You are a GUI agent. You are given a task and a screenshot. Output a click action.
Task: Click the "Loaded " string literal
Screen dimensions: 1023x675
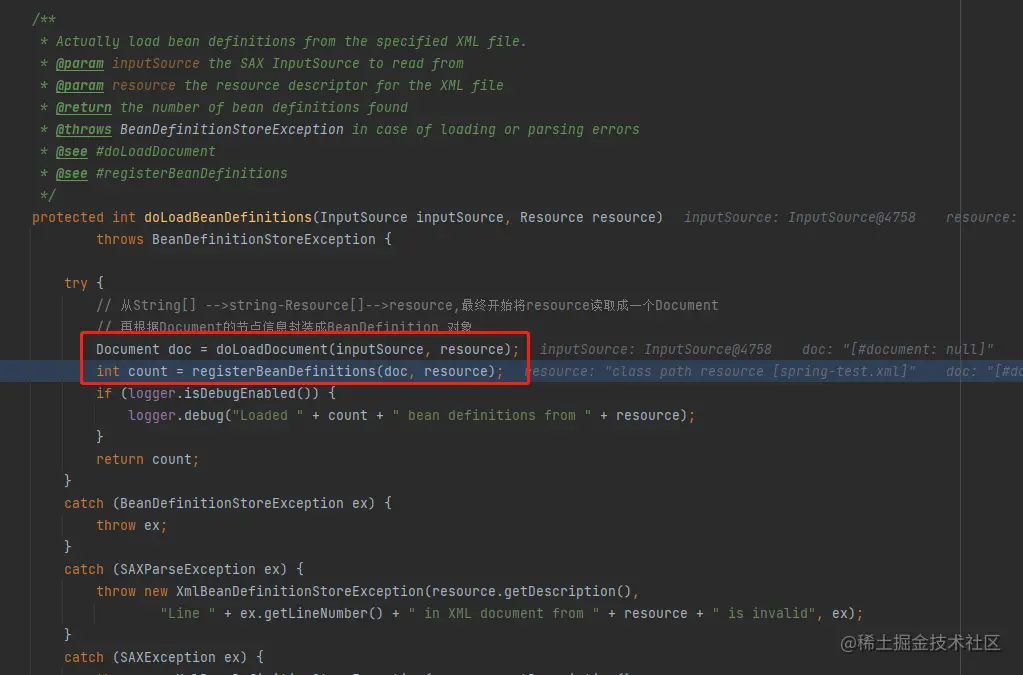(x=267, y=415)
